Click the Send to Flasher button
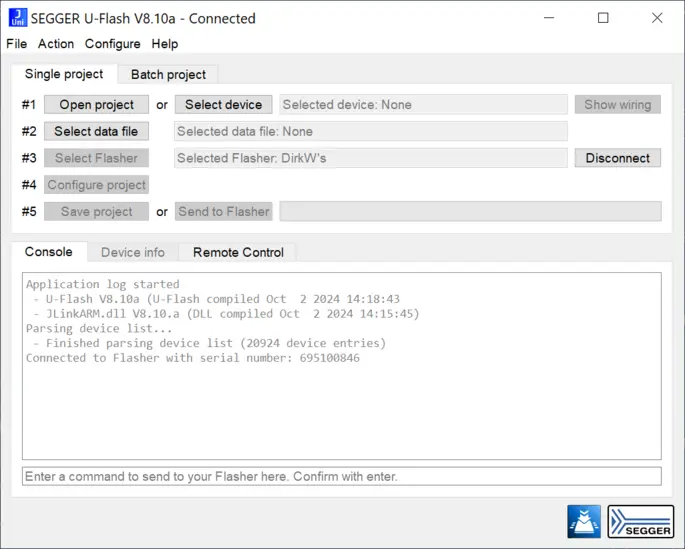This screenshot has width=685, height=549. [x=224, y=212]
